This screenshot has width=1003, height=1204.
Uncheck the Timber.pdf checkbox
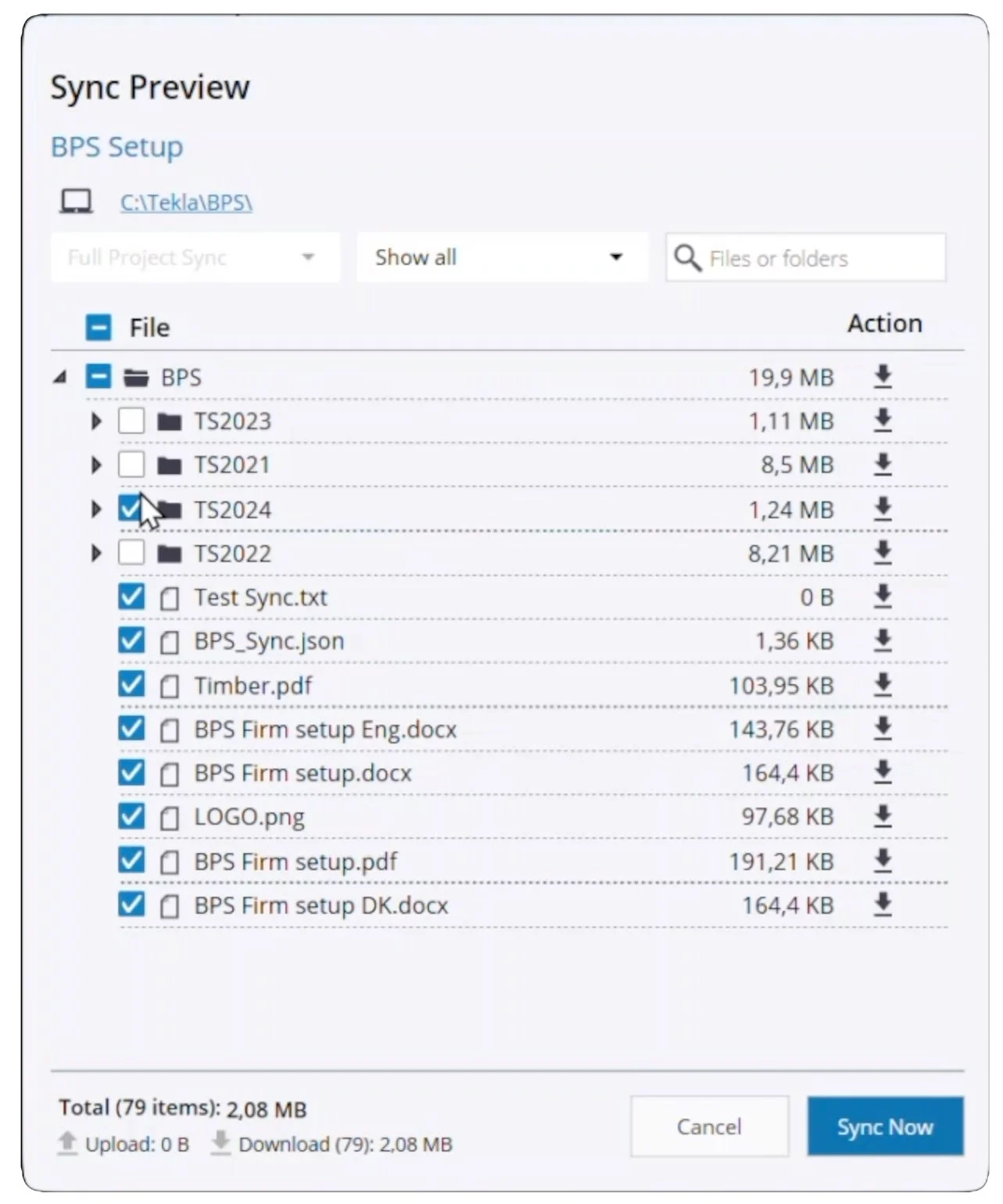click(x=131, y=685)
